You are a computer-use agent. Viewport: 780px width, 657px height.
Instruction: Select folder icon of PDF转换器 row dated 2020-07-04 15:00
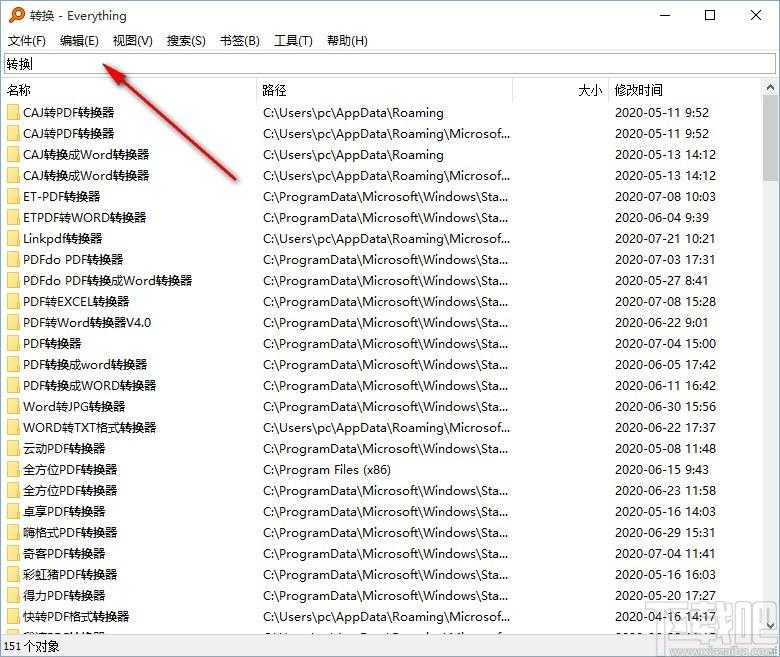pyautogui.click(x=13, y=343)
